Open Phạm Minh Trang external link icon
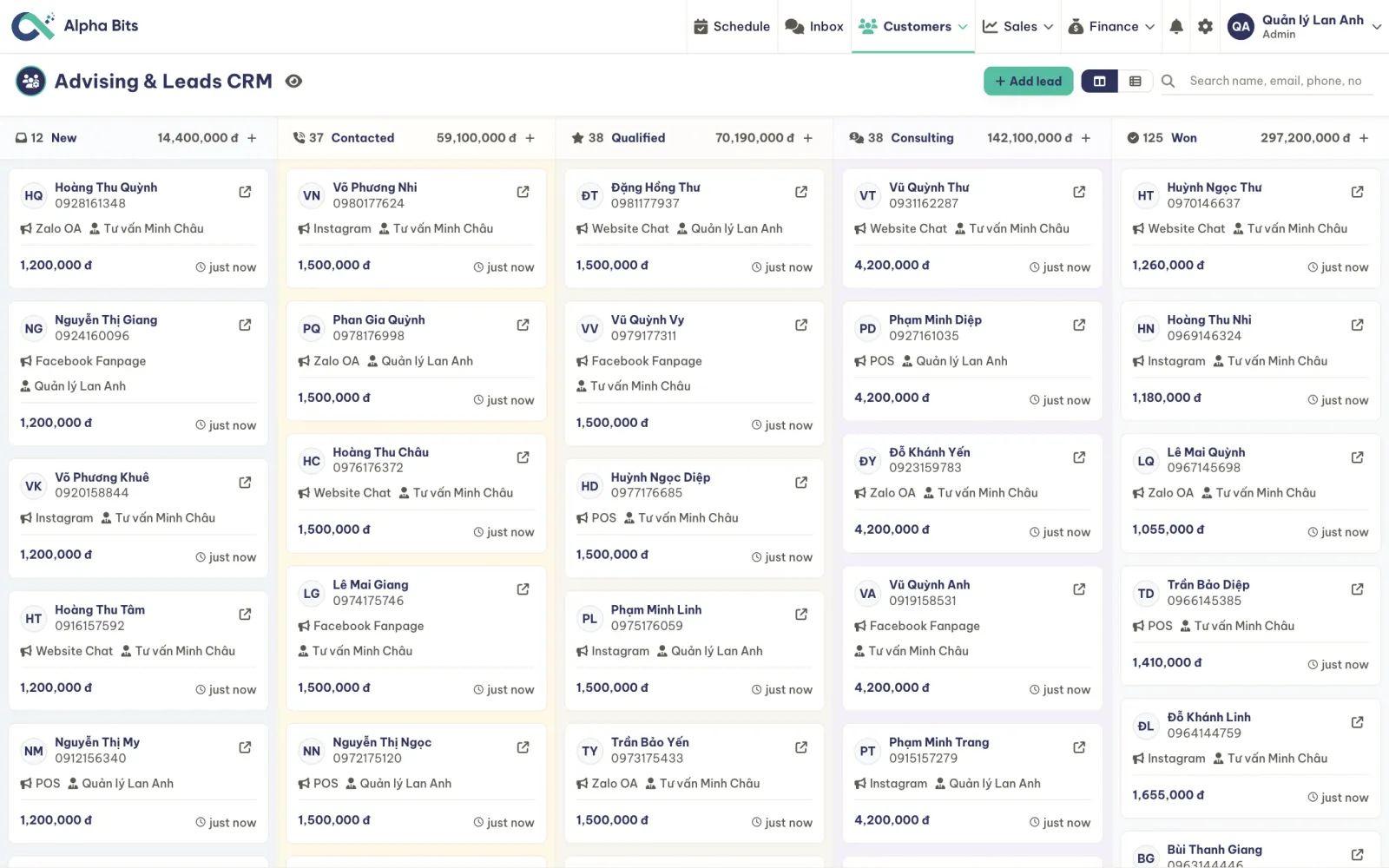The height and width of the screenshot is (868, 1389). tap(1079, 747)
